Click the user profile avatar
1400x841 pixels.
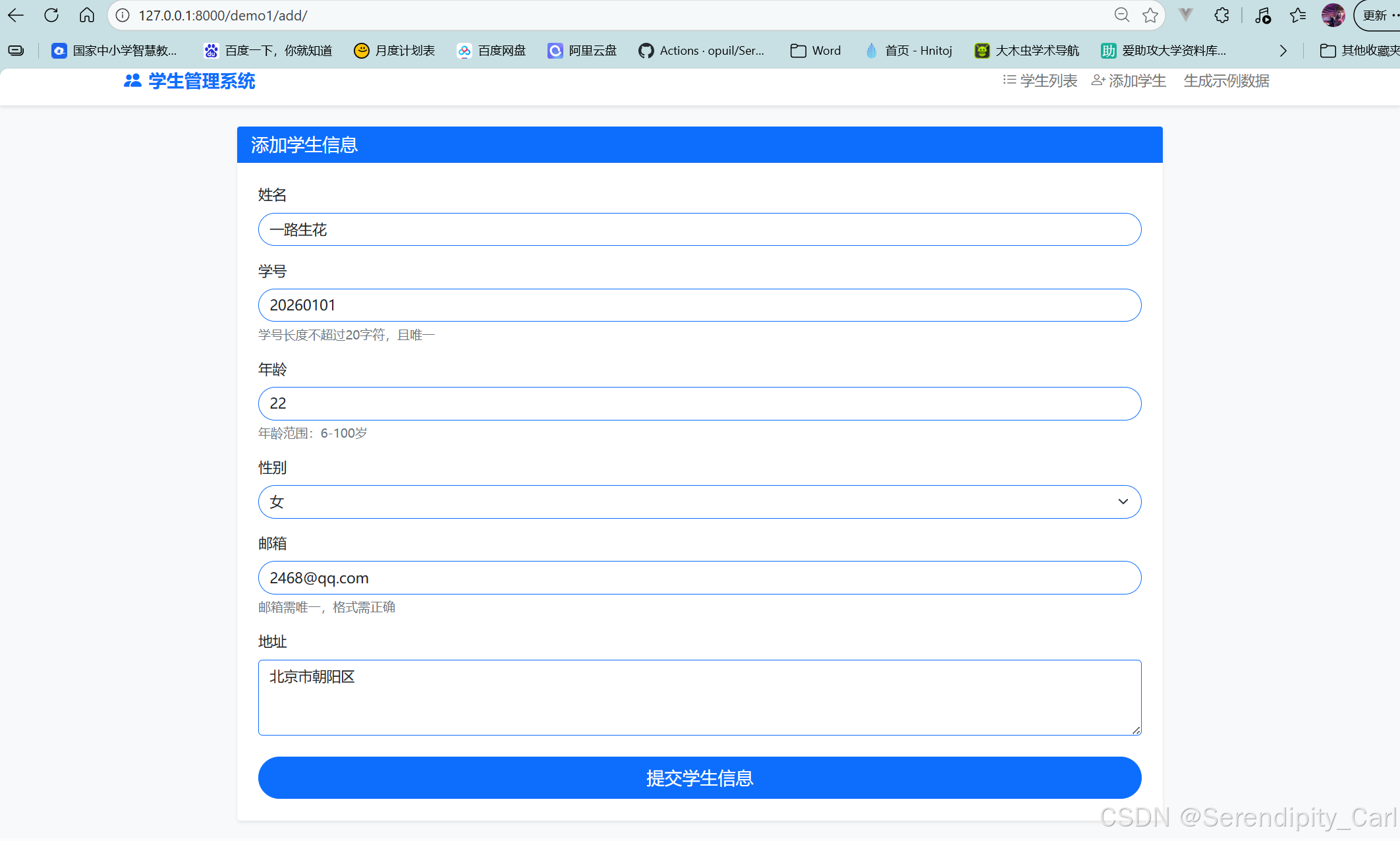click(x=1333, y=15)
